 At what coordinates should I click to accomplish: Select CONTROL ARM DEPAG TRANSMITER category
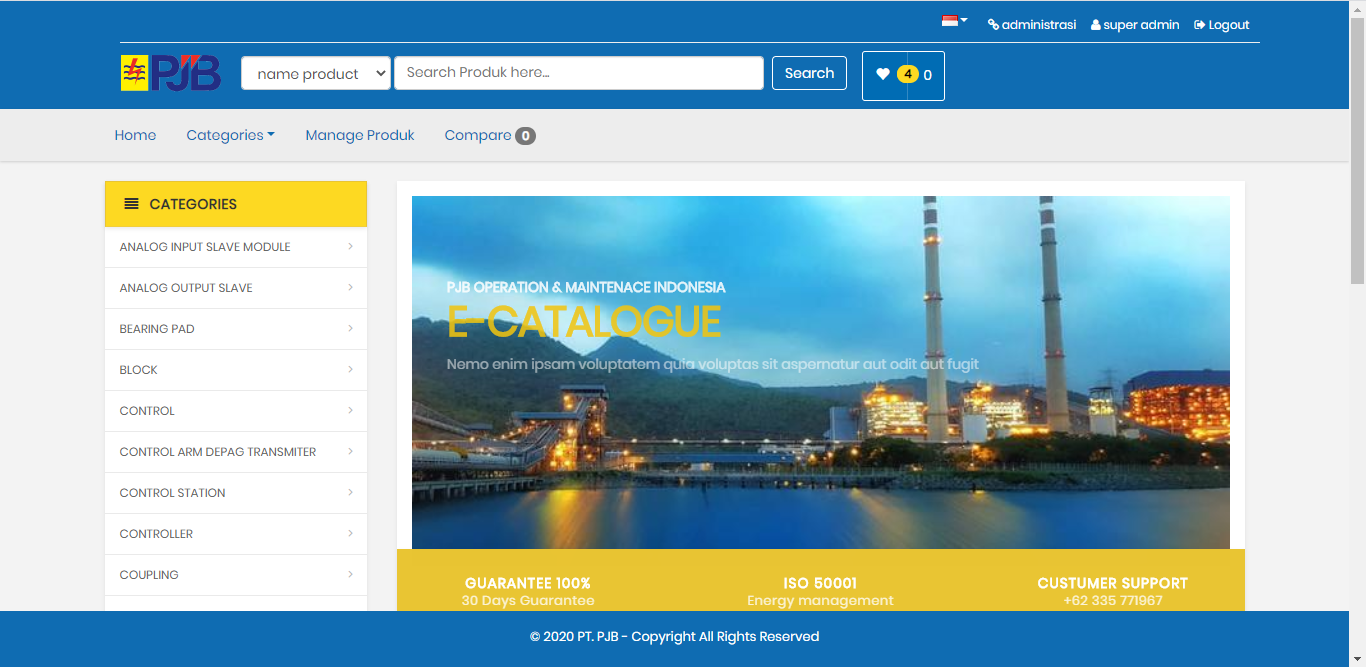click(218, 452)
